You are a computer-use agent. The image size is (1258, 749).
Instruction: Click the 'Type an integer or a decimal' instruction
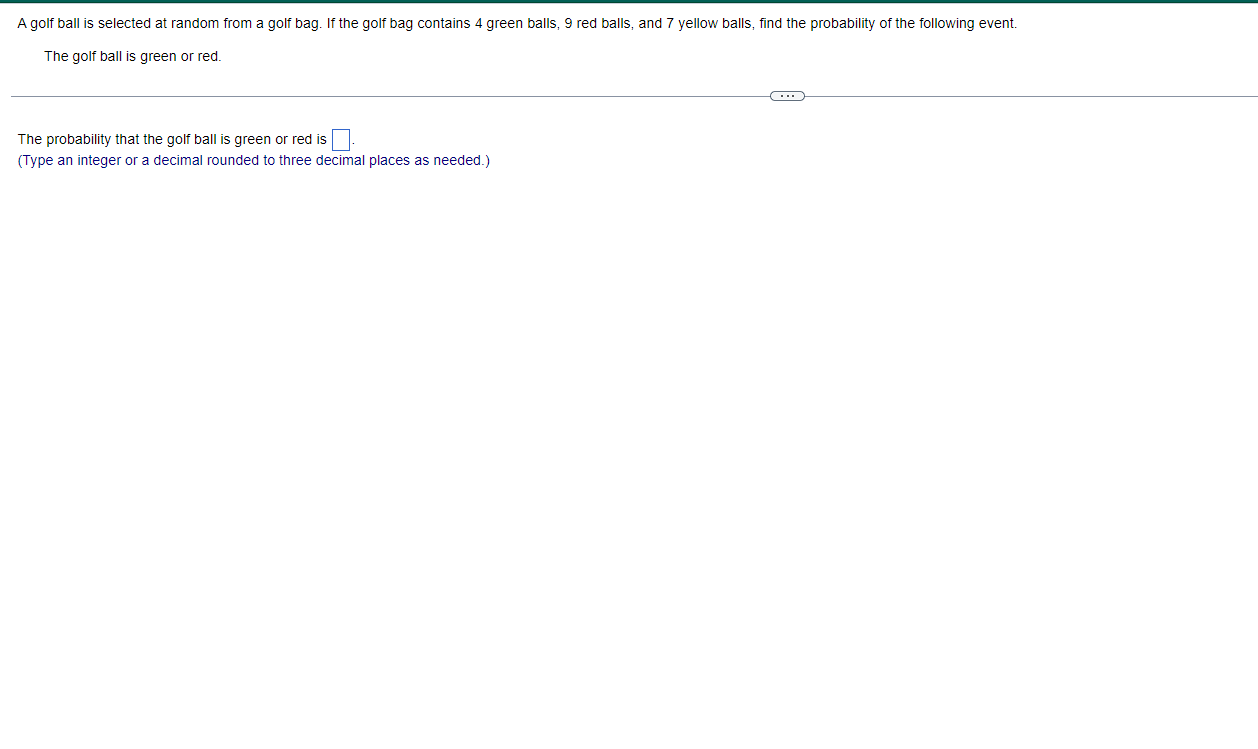pos(253,160)
